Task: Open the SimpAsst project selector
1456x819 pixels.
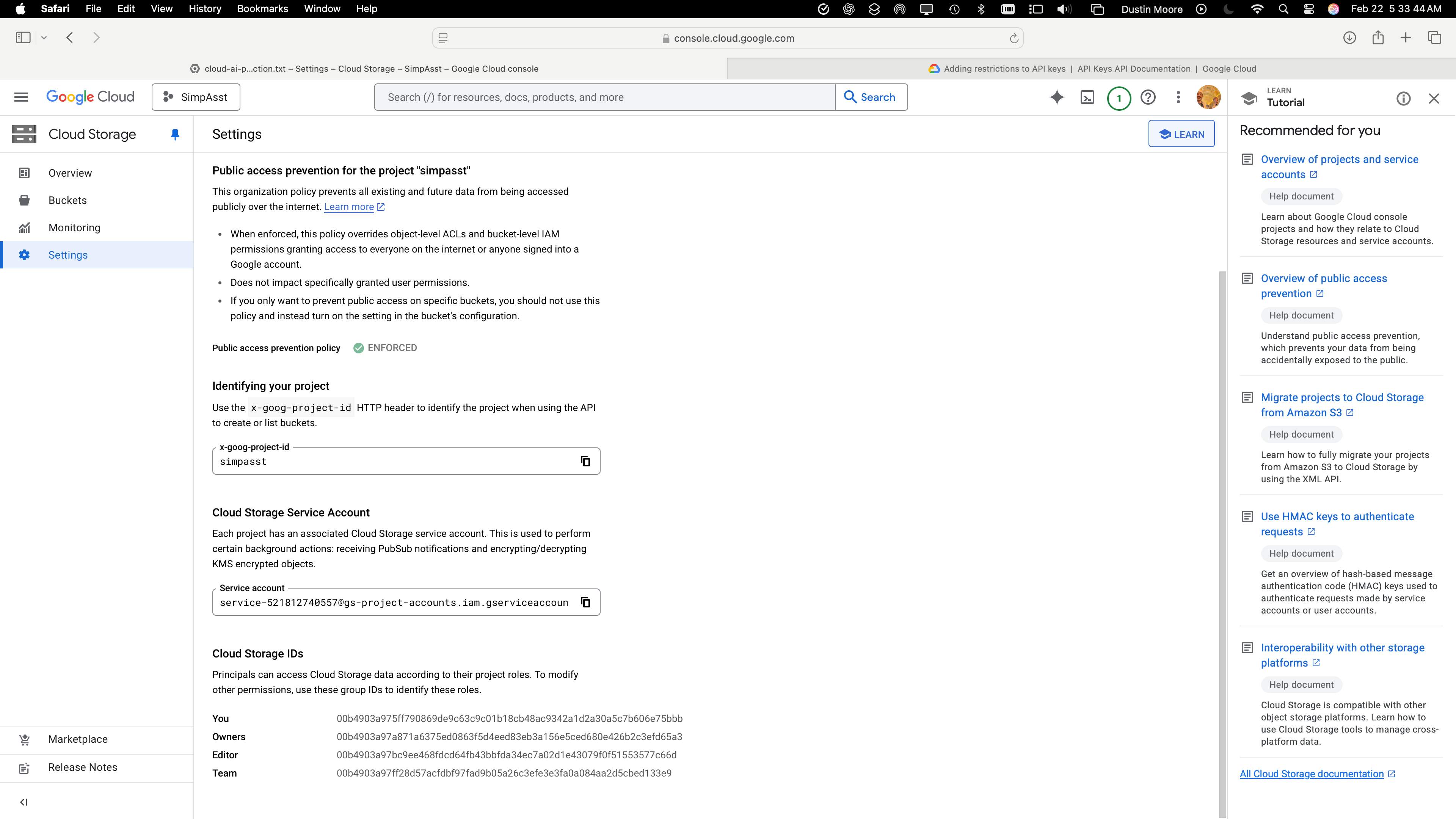Action: [x=196, y=97]
